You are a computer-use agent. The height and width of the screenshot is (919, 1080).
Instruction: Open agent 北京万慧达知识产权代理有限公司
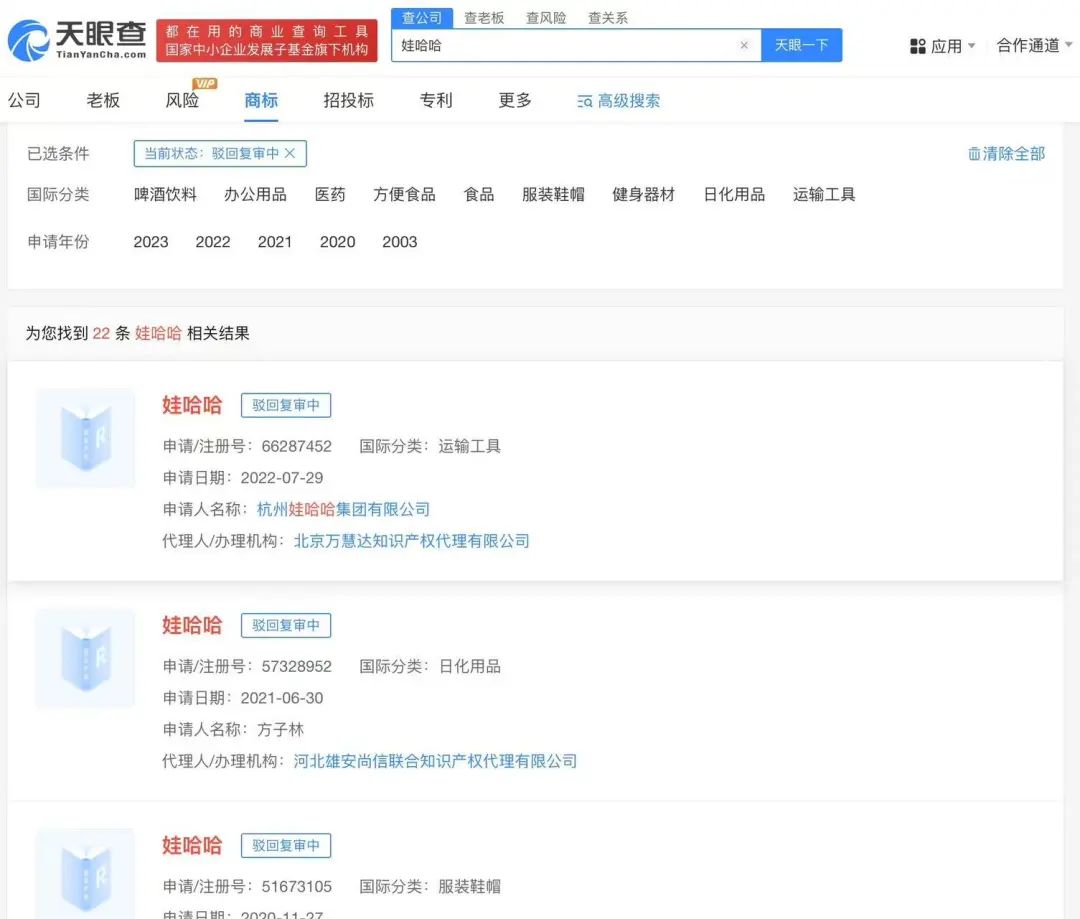pyautogui.click(x=411, y=541)
